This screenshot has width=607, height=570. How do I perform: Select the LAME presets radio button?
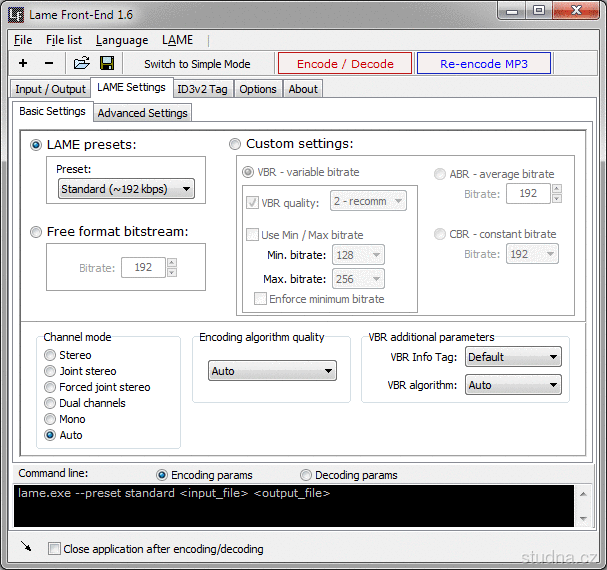[36, 145]
